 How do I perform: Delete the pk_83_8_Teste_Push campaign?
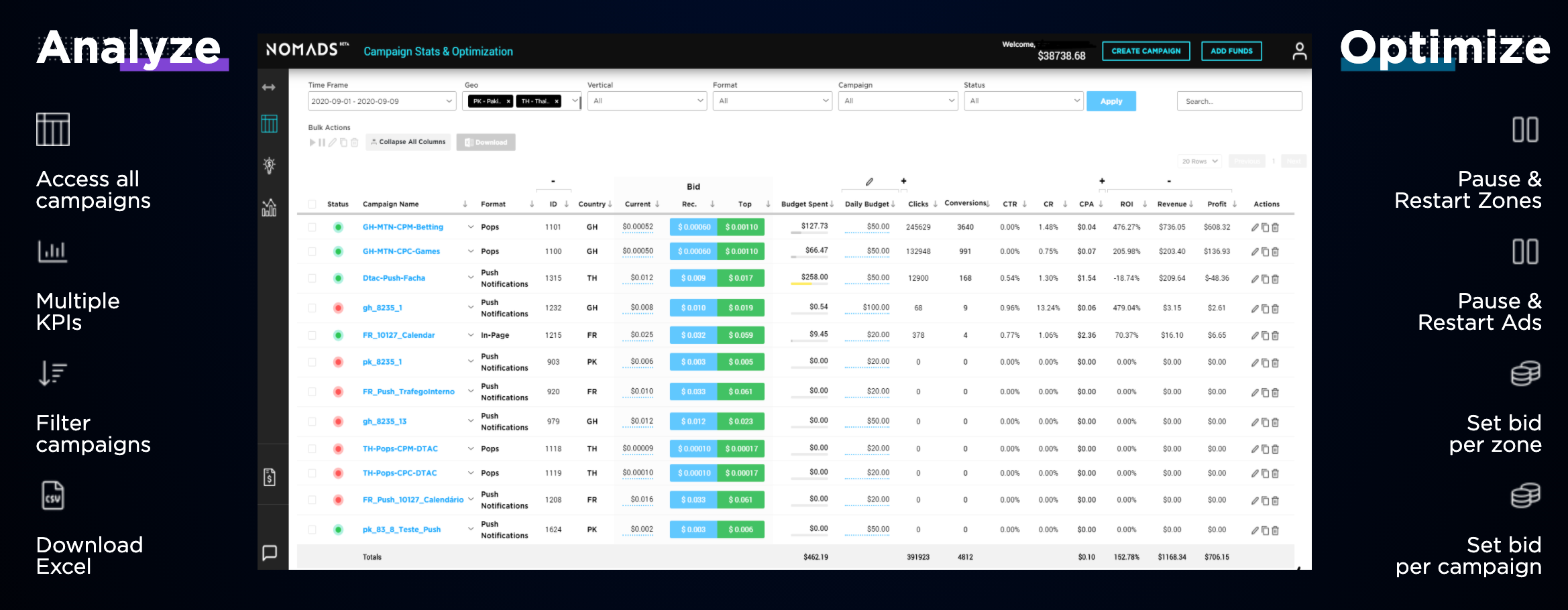(1275, 530)
